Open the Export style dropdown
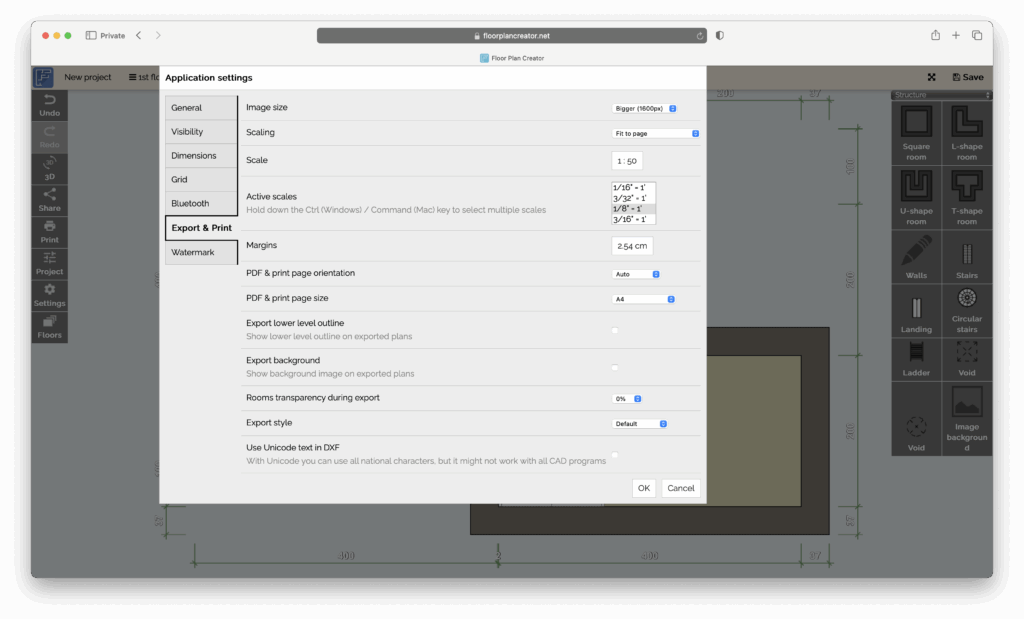 point(641,422)
